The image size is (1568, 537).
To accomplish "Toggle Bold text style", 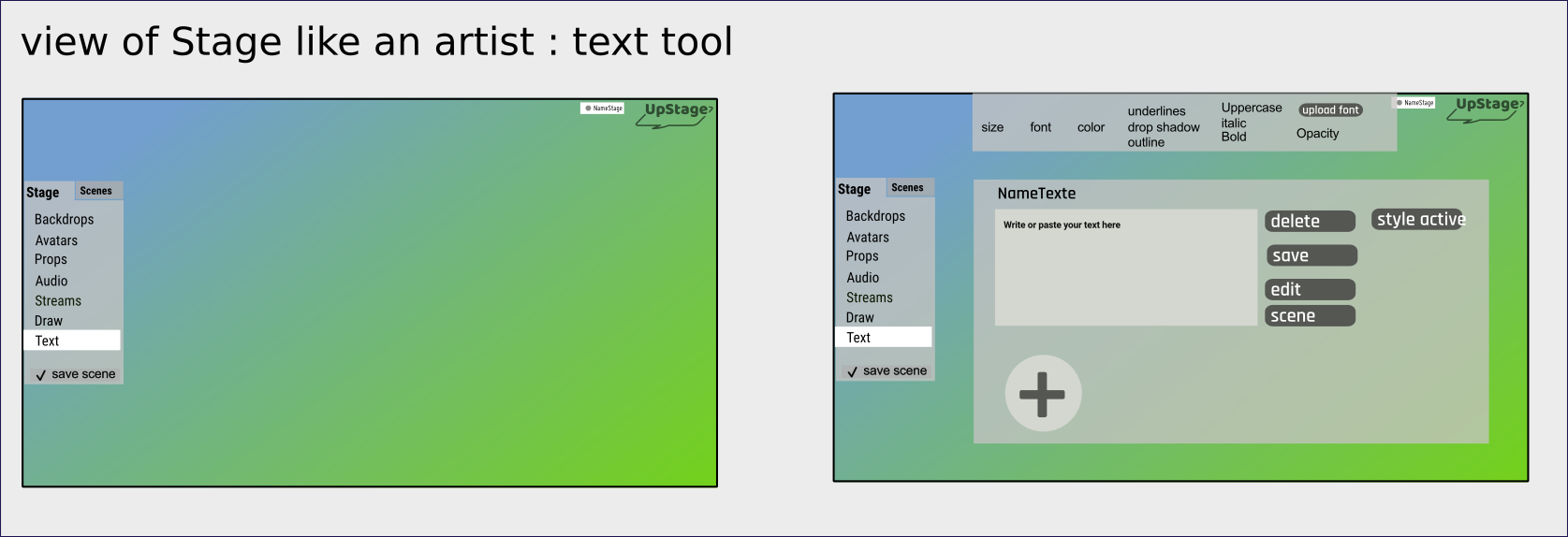I will pos(1234,137).
